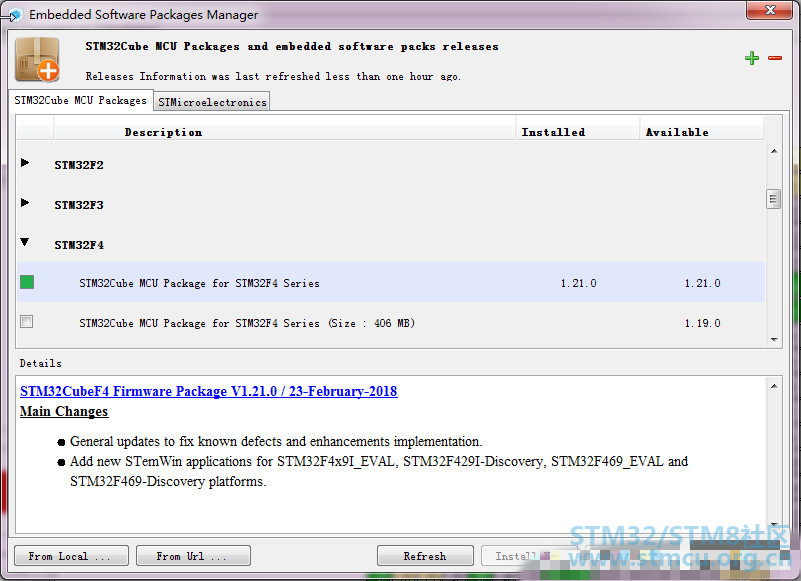Collapse the STM32F4 group

[x=25, y=242]
